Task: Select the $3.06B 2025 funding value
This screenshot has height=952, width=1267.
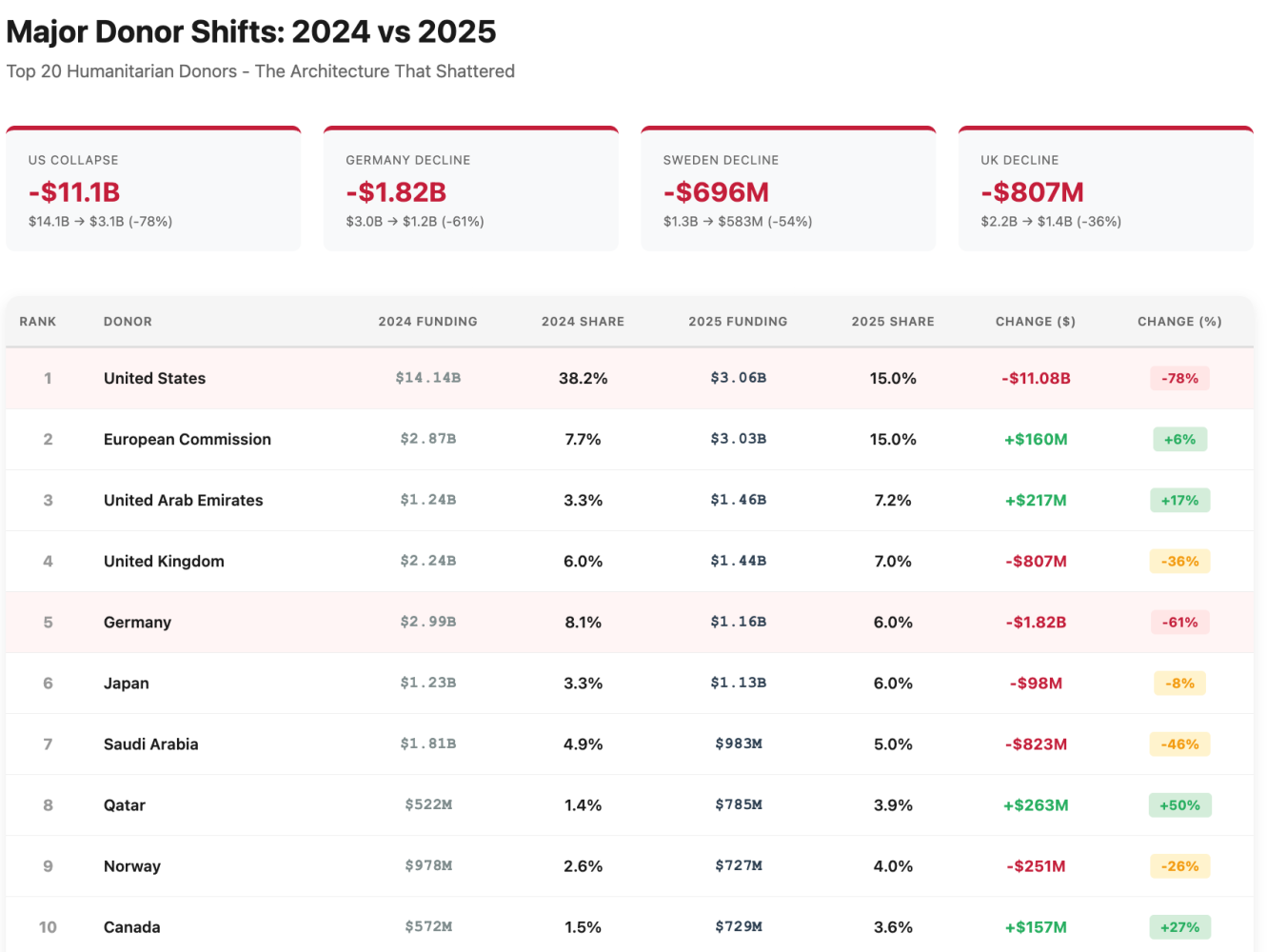Action: pos(739,378)
